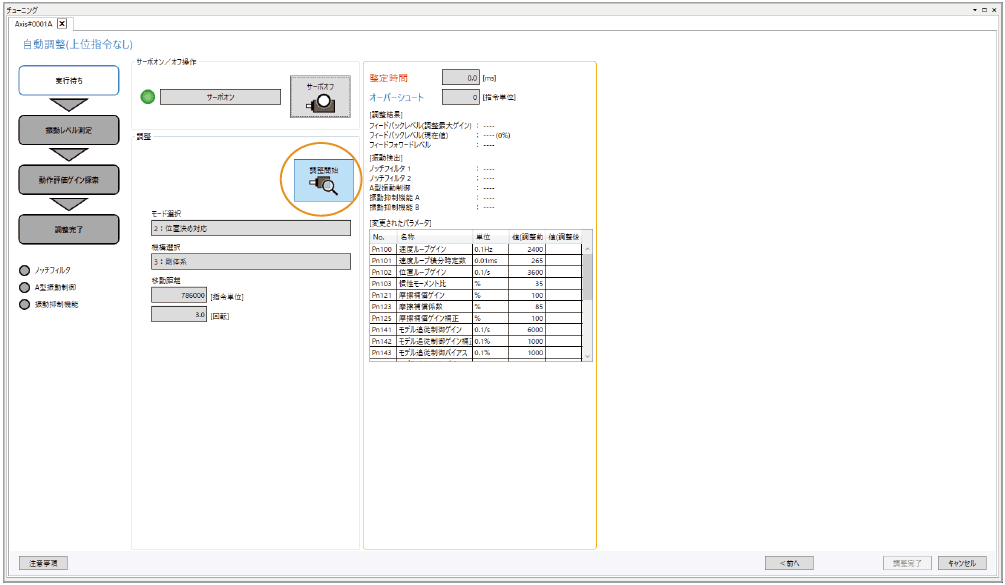Close the Axis#0001A tab with X
This screenshot has height=585, width=1005.
point(62,23)
